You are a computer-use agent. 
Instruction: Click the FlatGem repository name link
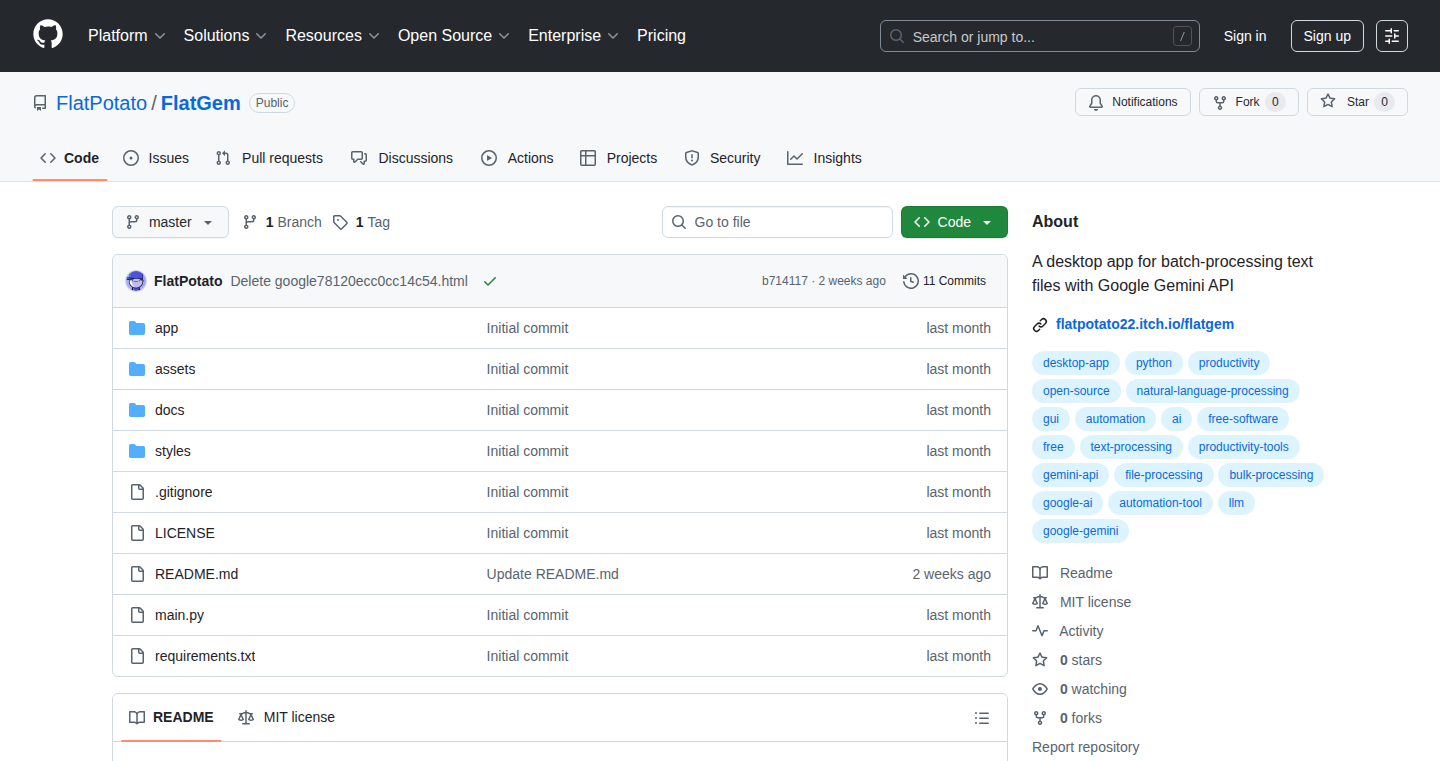201,103
